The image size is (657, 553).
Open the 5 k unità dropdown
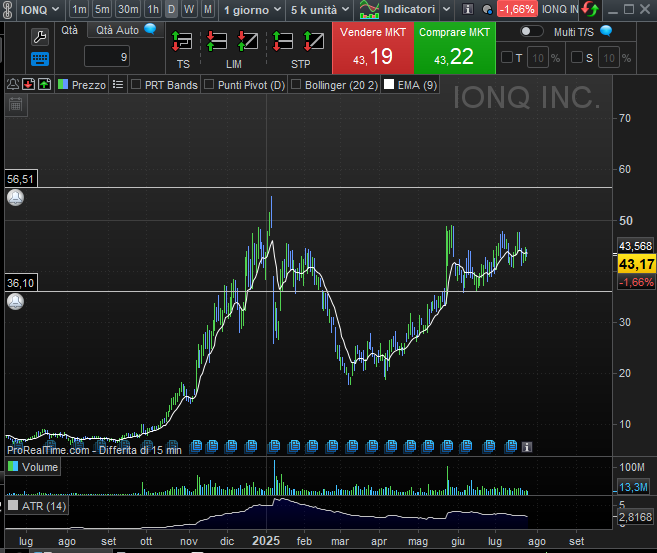pyautogui.click(x=319, y=9)
